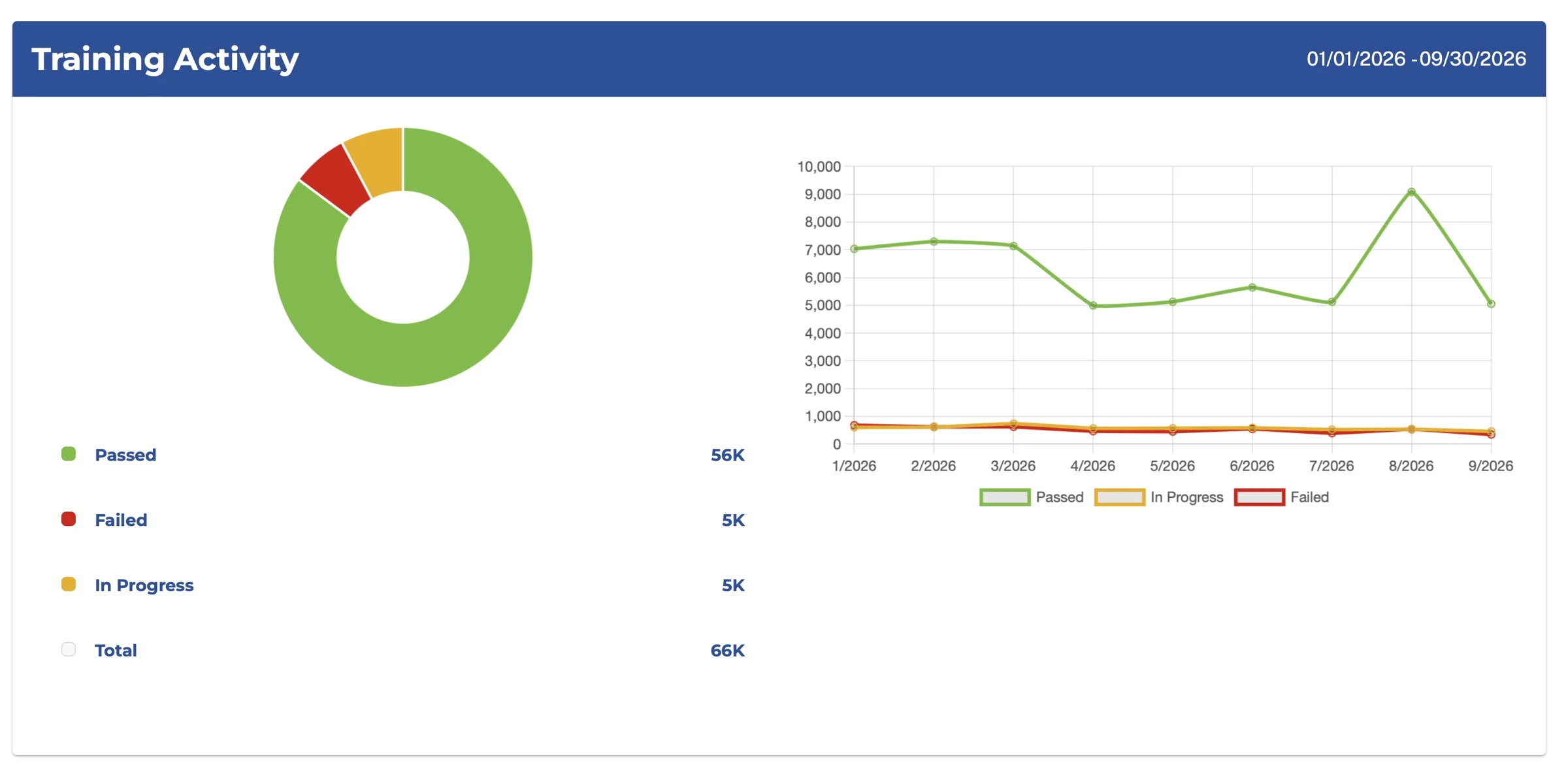Click the red Failed legend dot in the summary list
The height and width of the screenshot is (780, 1568).
pyautogui.click(x=69, y=519)
